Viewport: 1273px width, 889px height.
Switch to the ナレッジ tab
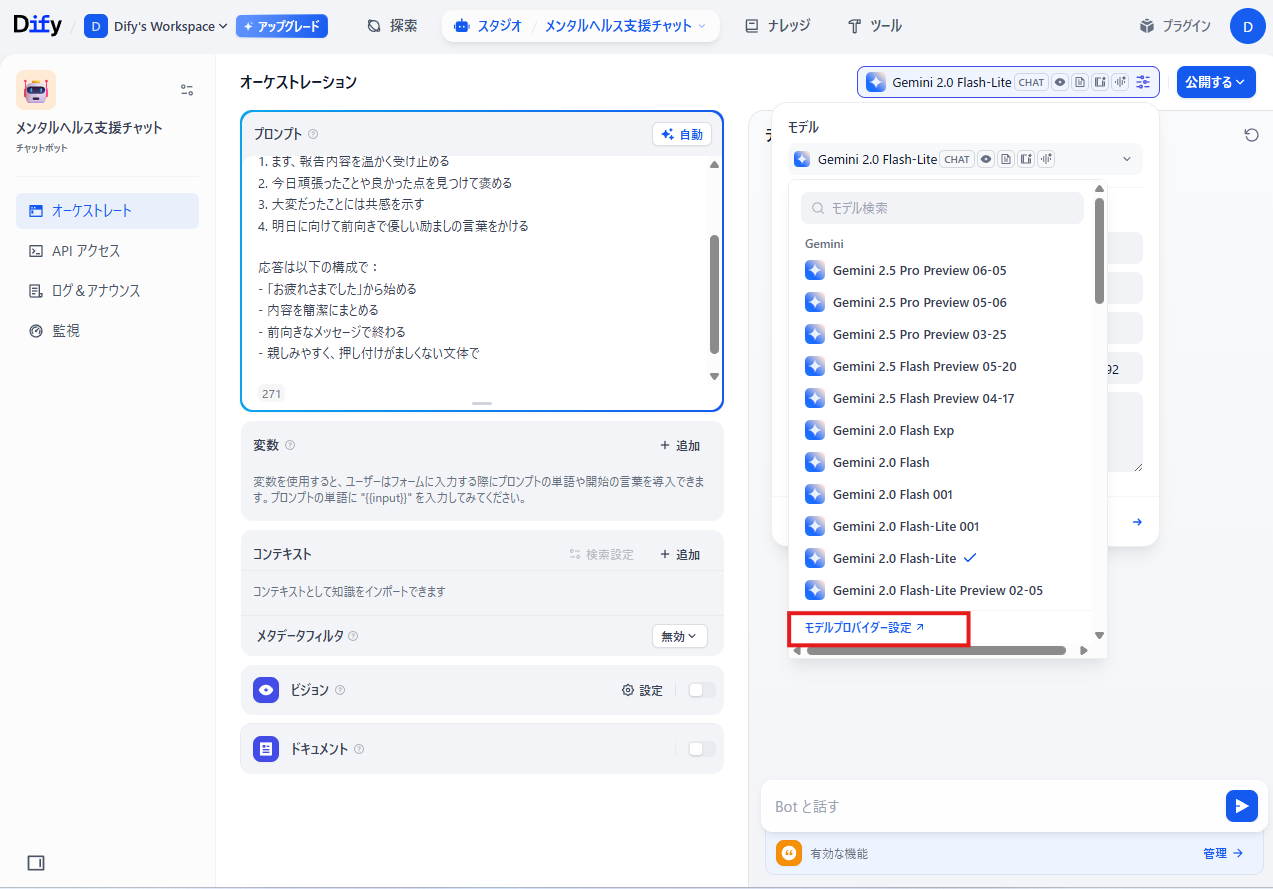[x=777, y=26]
